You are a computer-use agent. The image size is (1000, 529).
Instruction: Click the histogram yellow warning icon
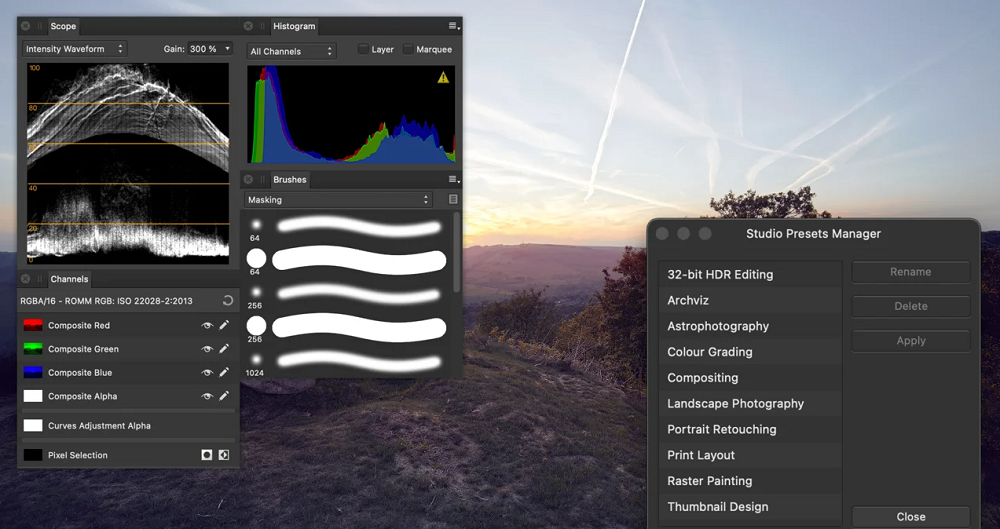coord(443,78)
